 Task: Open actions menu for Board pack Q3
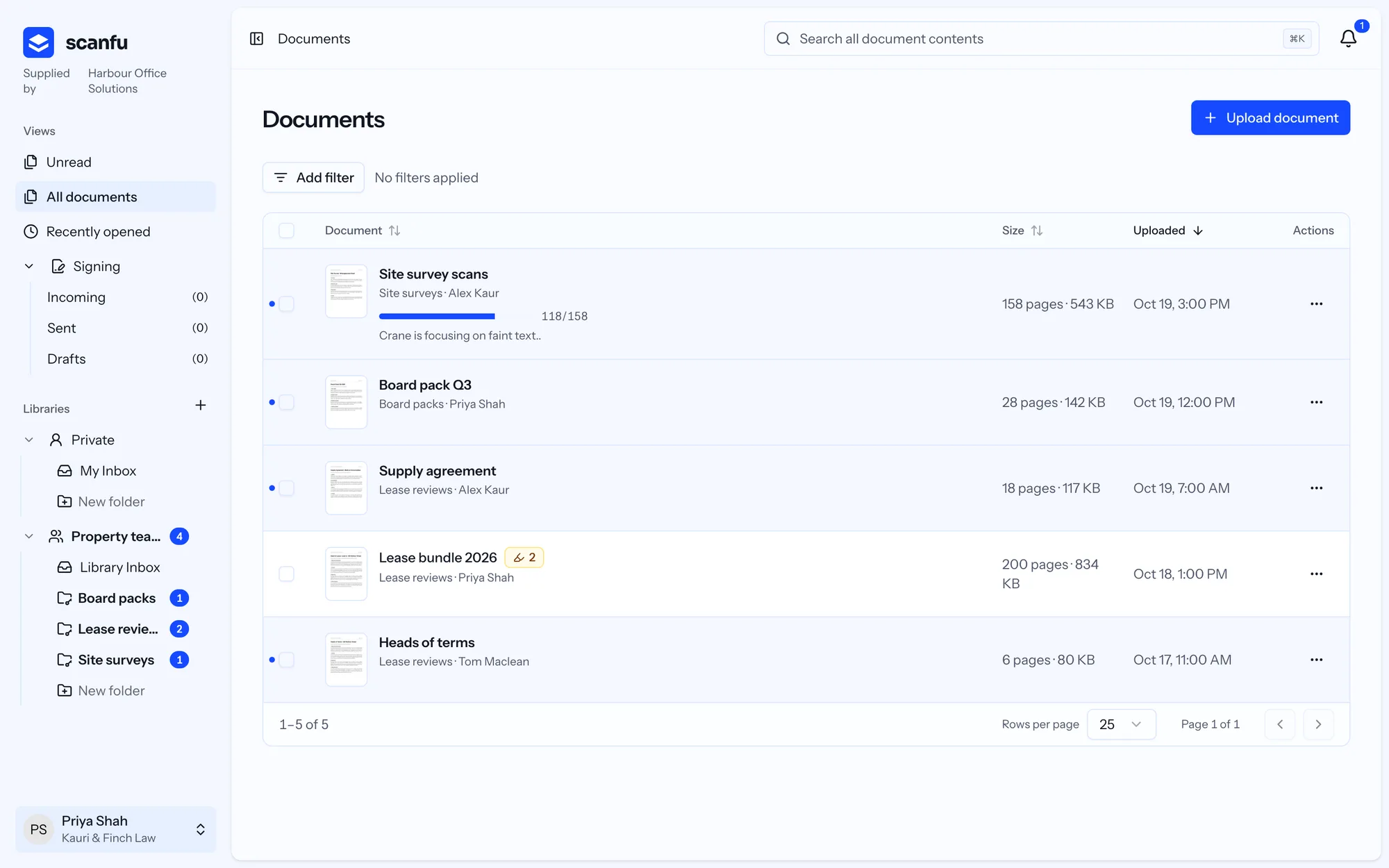tap(1316, 402)
